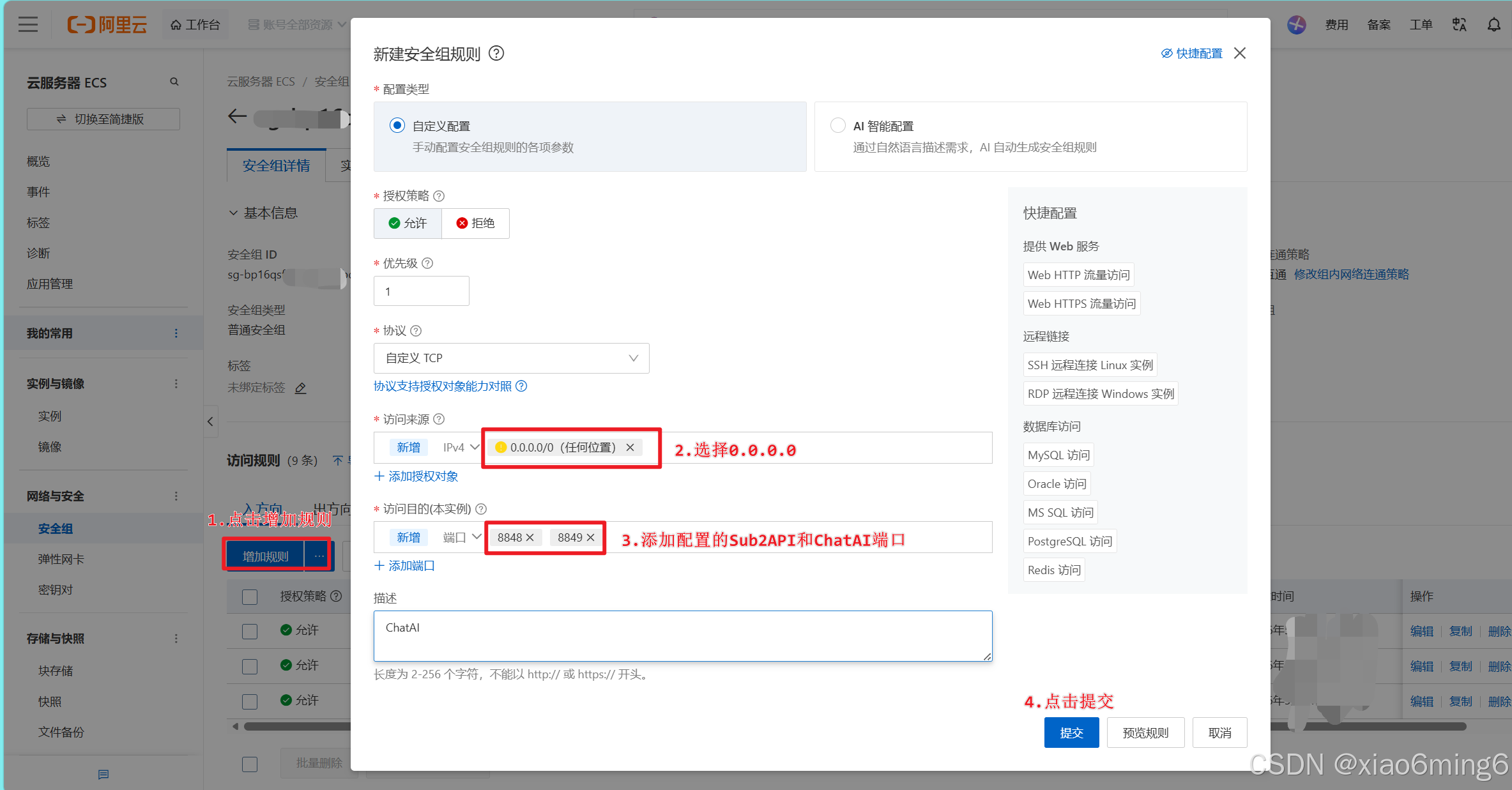Open 实例 in the sidebar
1512x790 pixels.
50,416
